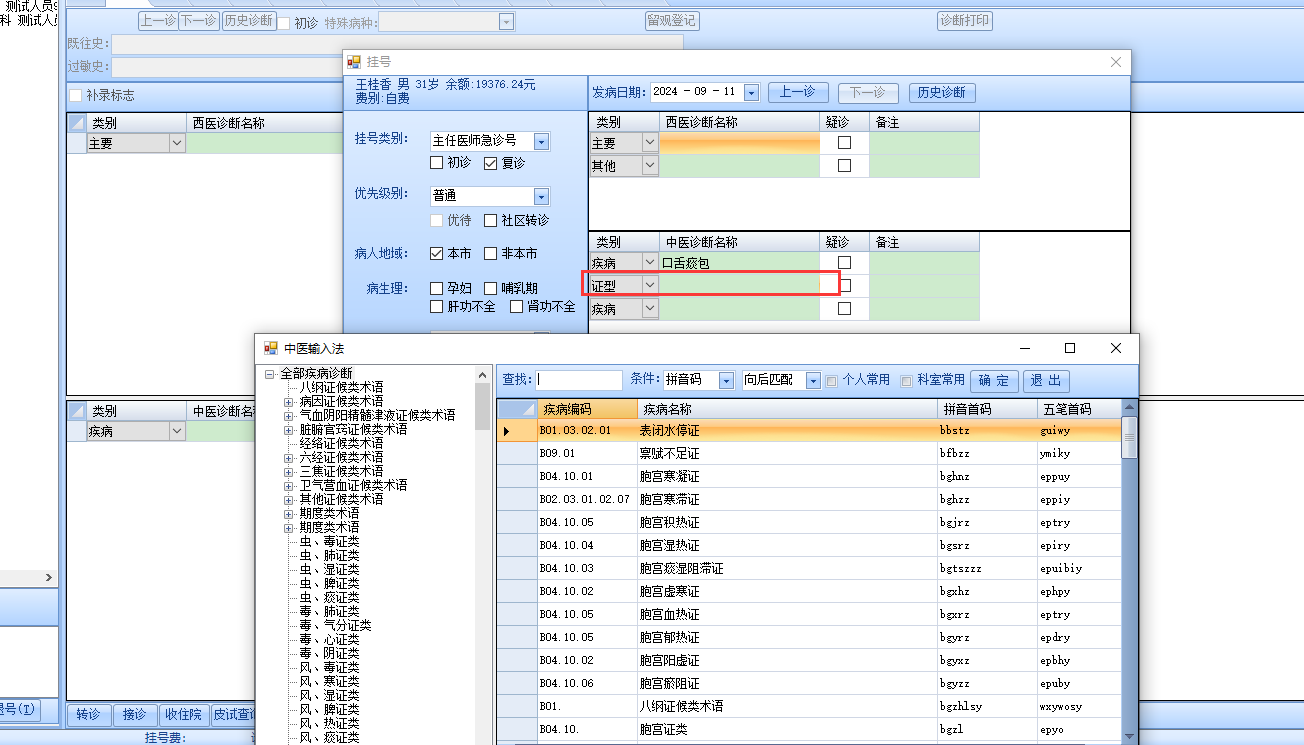The image size is (1304, 745).
Task: Enable the 肾功不全 checkbox
Action: click(x=517, y=307)
